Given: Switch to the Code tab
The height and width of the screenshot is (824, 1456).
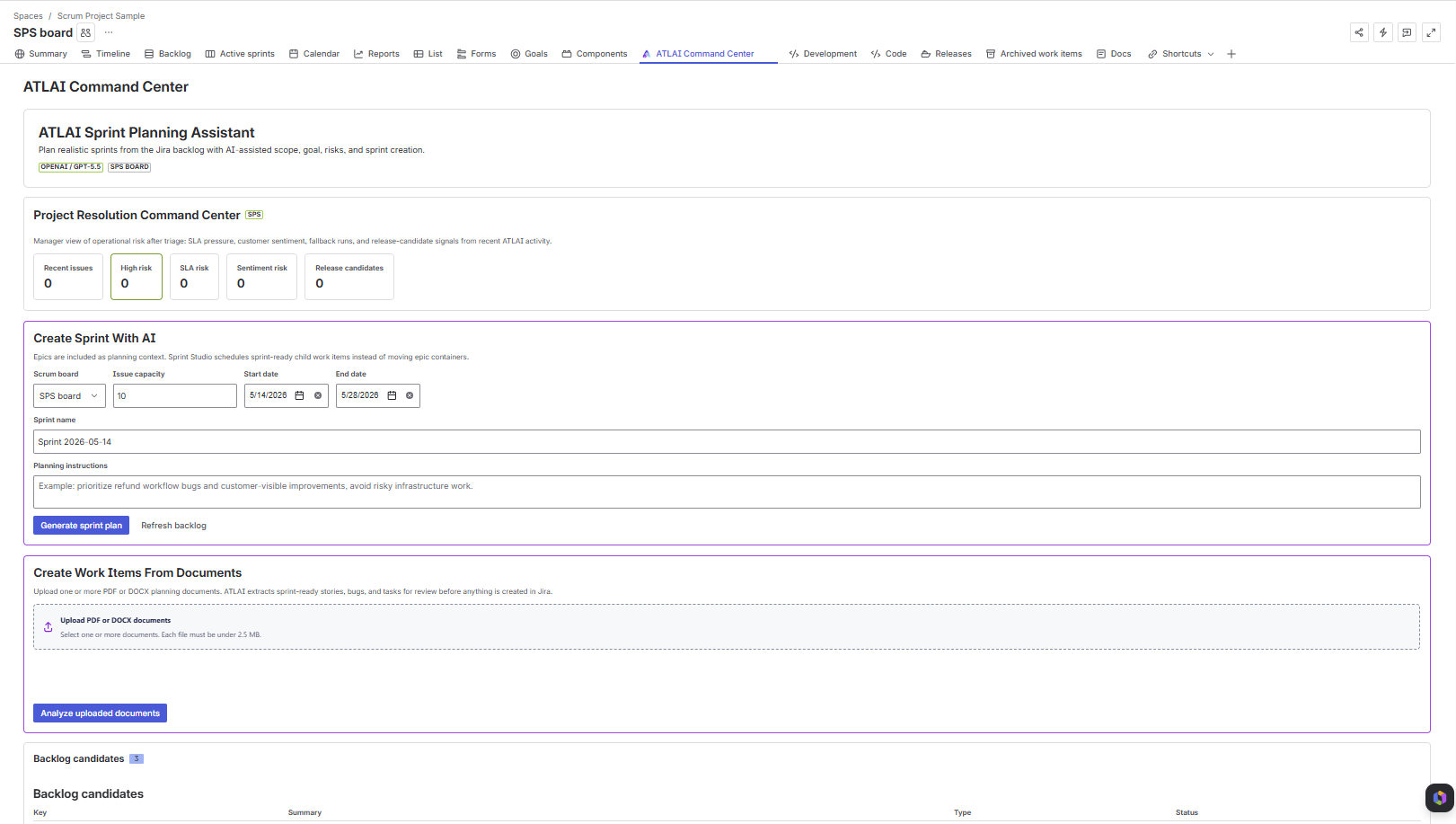Looking at the screenshot, I should (x=889, y=54).
